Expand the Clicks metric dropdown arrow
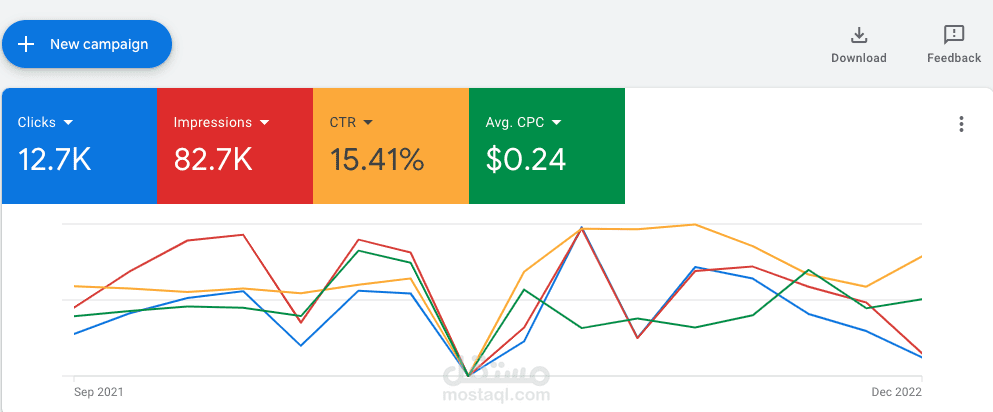The image size is (993, 412). (69, 122)
